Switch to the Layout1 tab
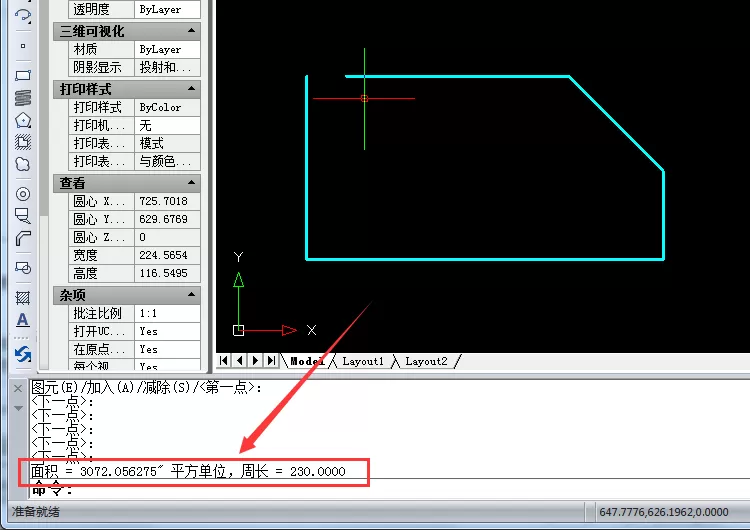Viewport: 750px width, 530px height. [x=363, y=361]
